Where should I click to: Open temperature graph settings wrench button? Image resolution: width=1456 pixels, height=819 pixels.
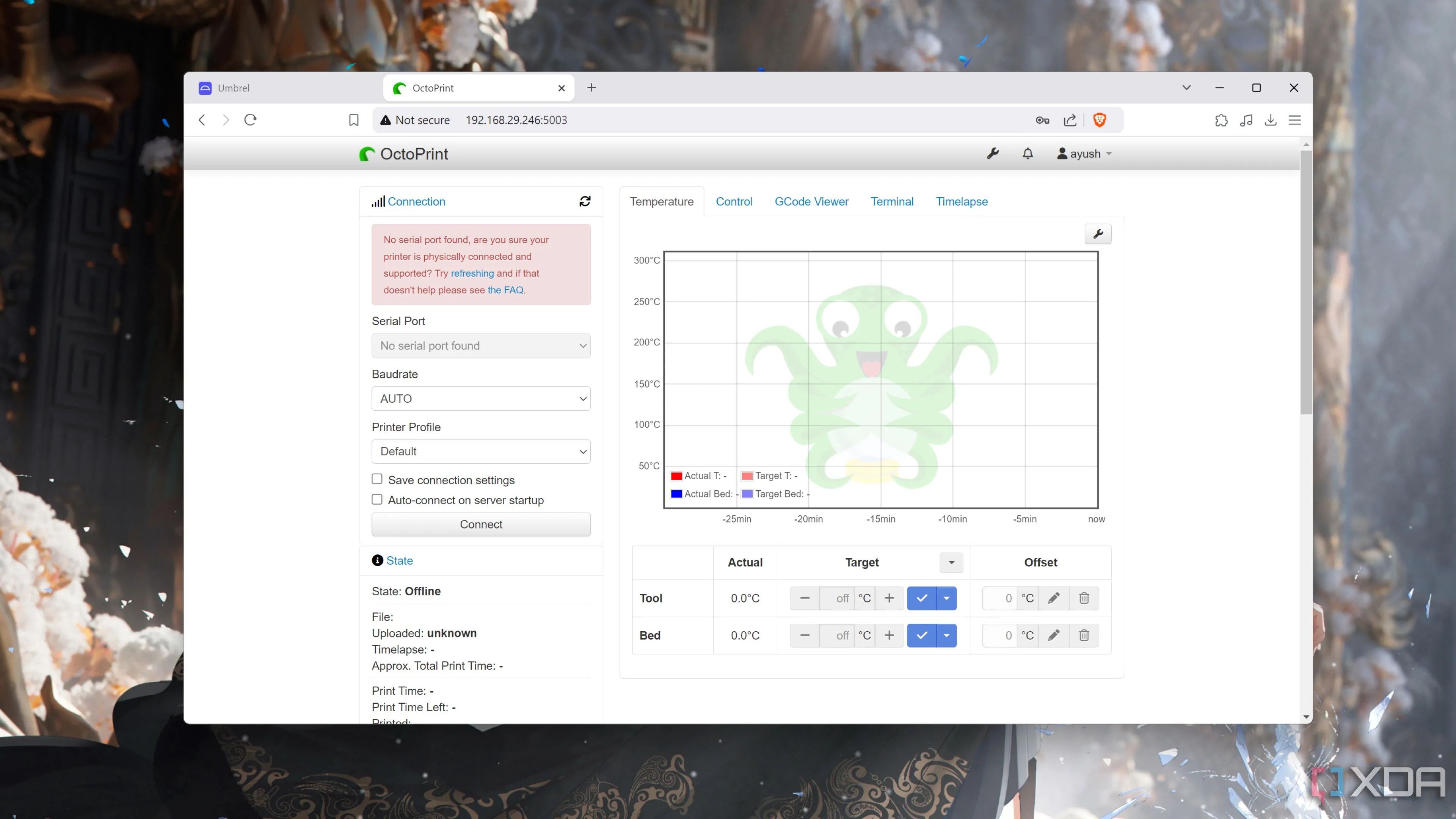[1098, 234]
